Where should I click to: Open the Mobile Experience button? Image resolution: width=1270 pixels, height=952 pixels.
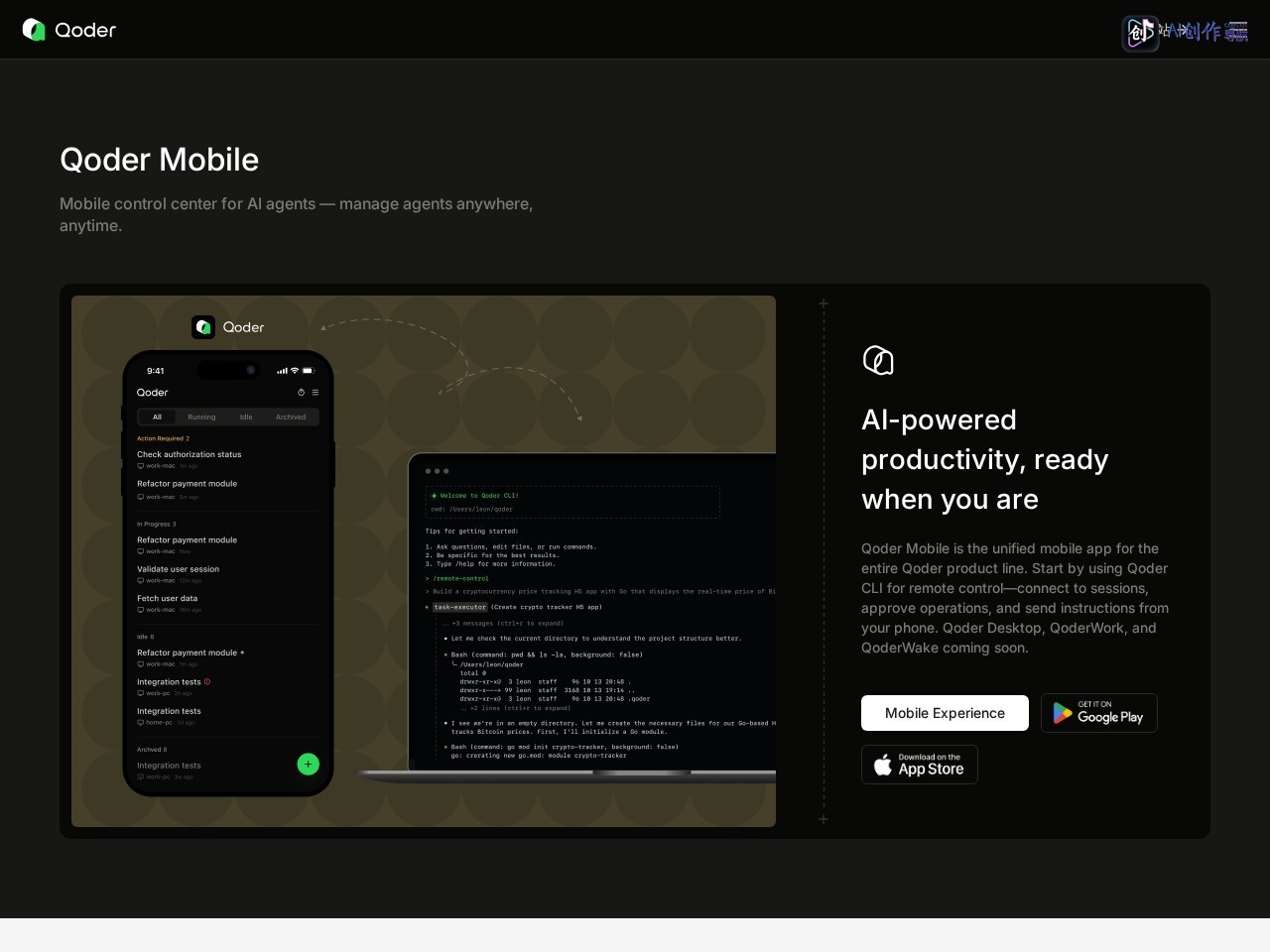(x=945, y=713)
